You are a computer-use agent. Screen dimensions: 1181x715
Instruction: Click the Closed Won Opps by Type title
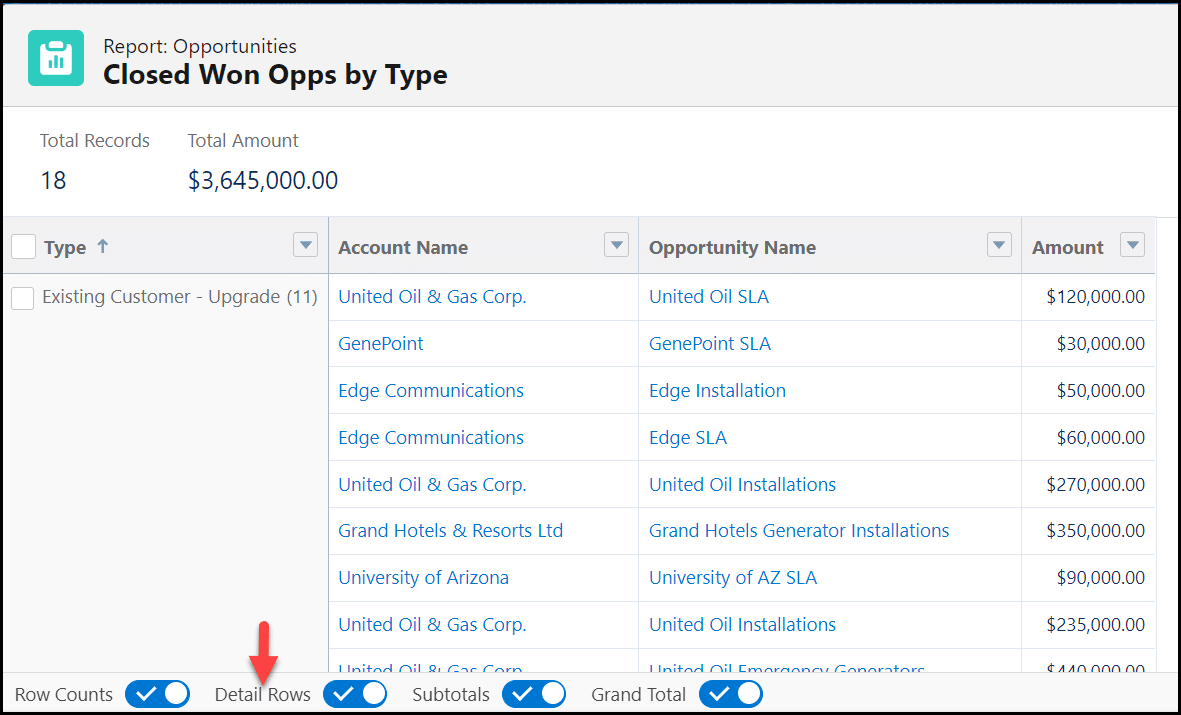point(275,75)
